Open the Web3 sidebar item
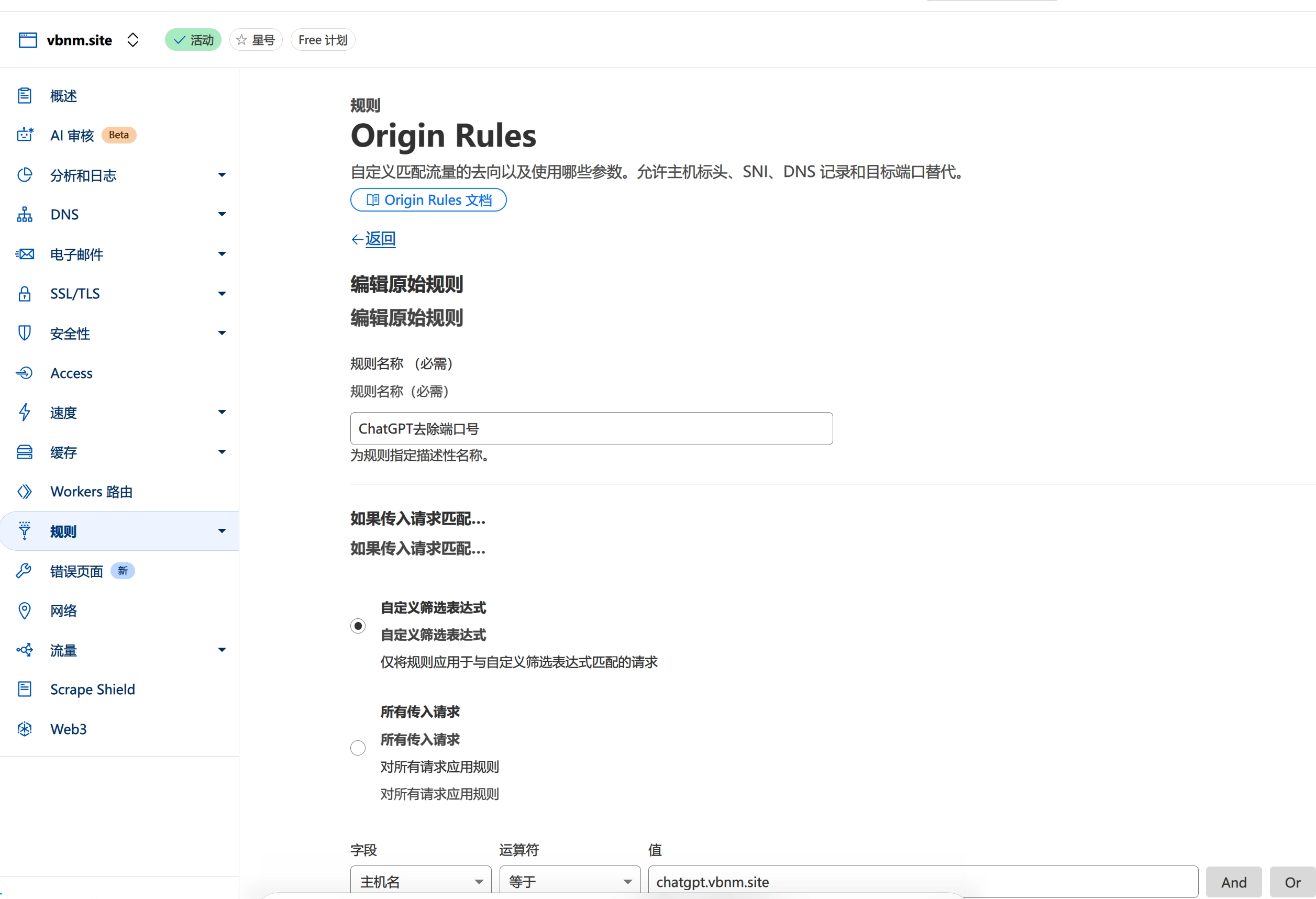This screenshot has height=899, width=1316. click(119, 729)
